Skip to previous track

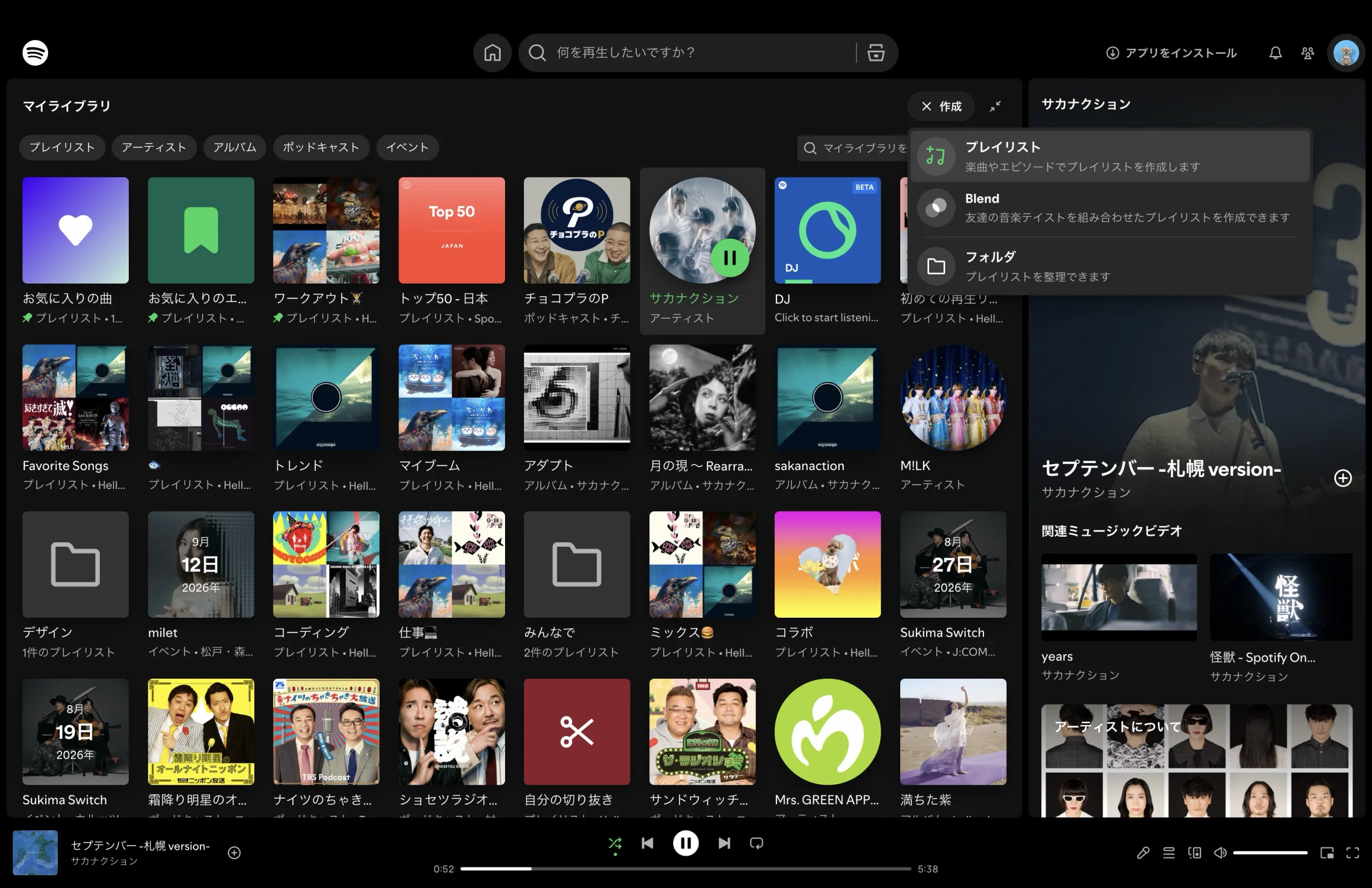click(647, 843)
